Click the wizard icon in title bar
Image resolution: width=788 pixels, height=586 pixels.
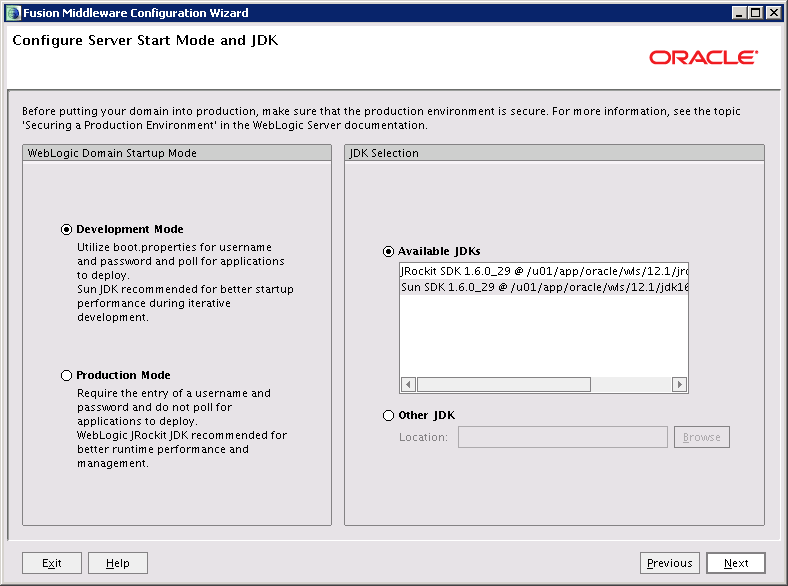(12, 12)
